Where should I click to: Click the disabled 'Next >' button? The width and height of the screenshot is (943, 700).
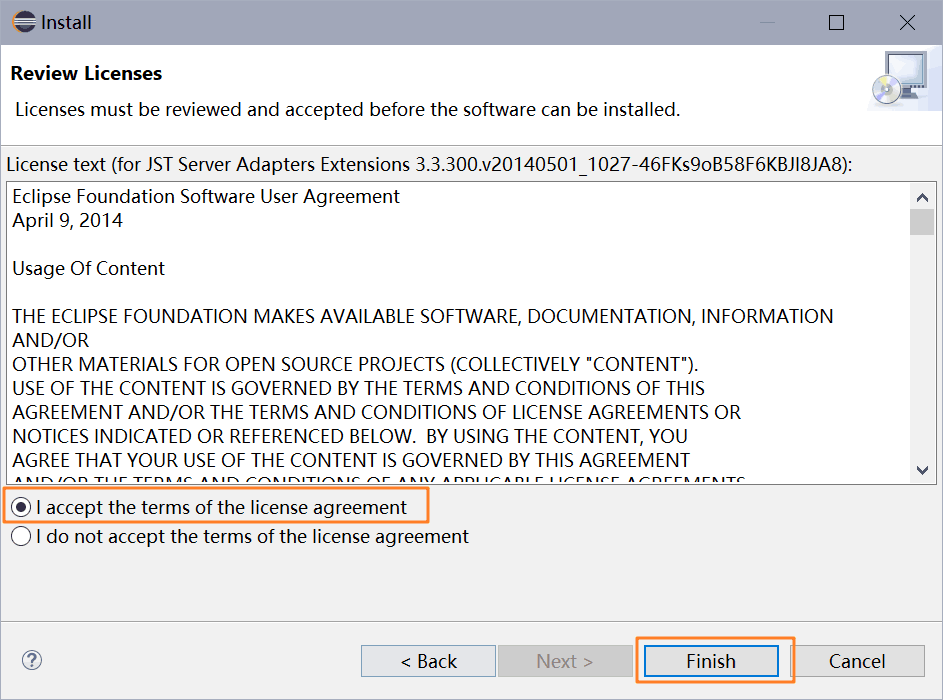(x=565, y=661)
